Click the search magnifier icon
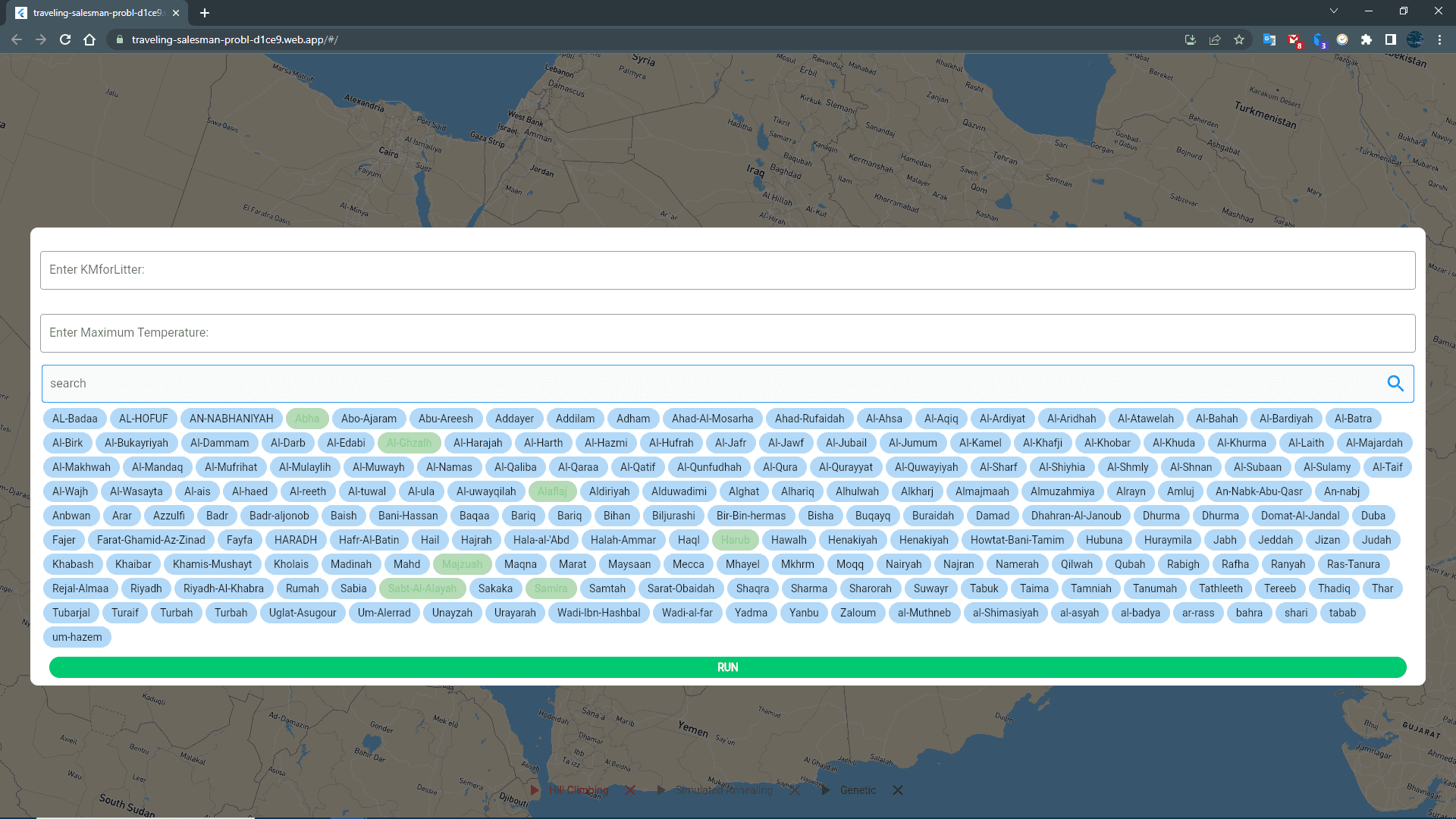The height and width of the screenshot is (819, 1456). [1395, 384]
